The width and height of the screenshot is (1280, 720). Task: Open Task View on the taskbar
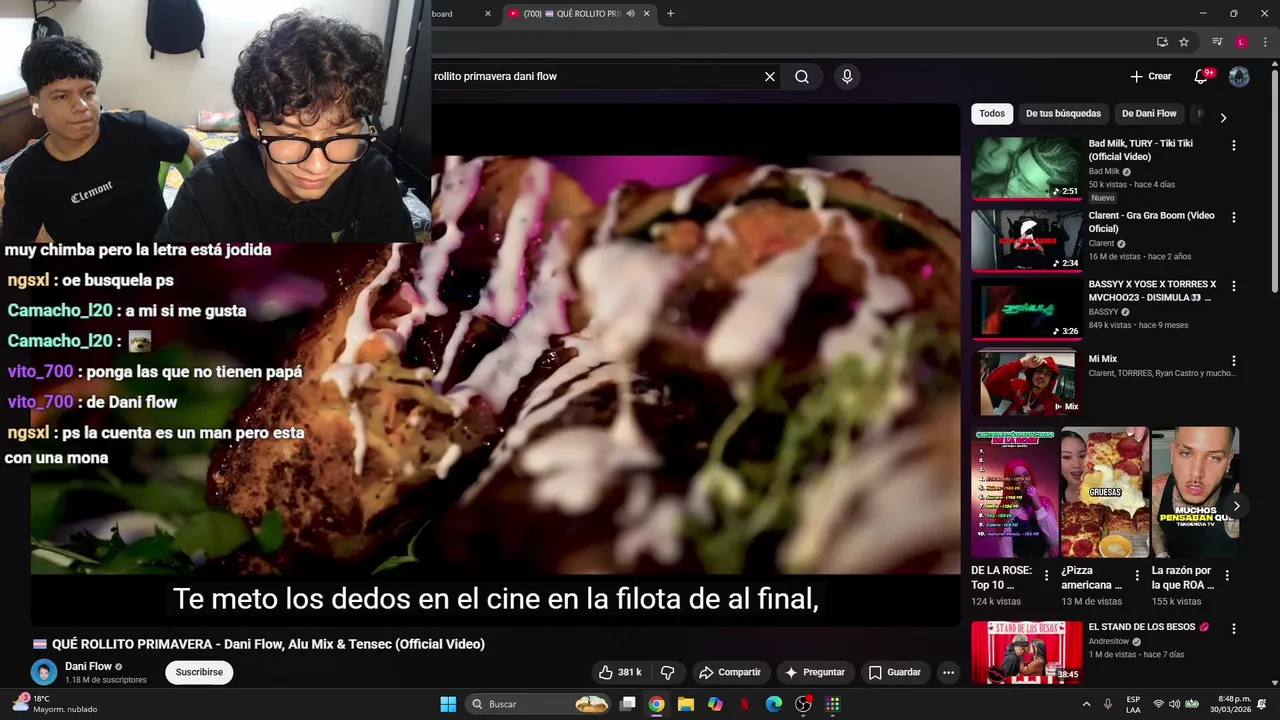pyautogui.click(x=627, y=704)
